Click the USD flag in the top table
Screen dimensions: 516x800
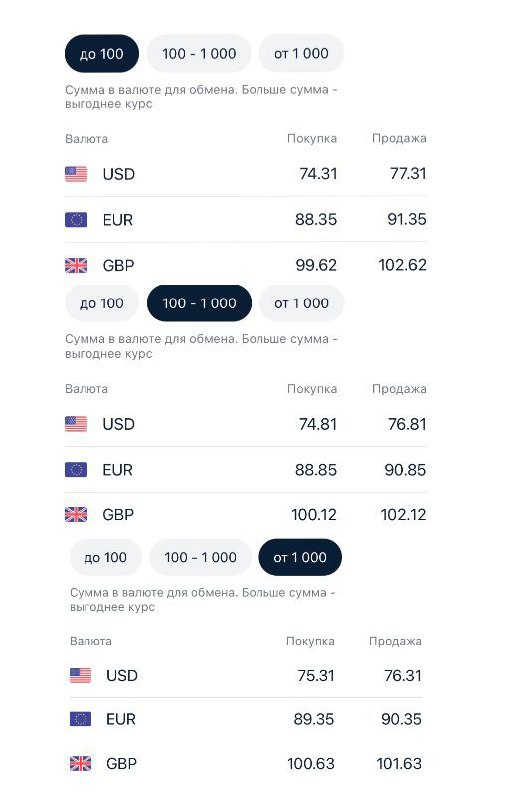(76, 174)
